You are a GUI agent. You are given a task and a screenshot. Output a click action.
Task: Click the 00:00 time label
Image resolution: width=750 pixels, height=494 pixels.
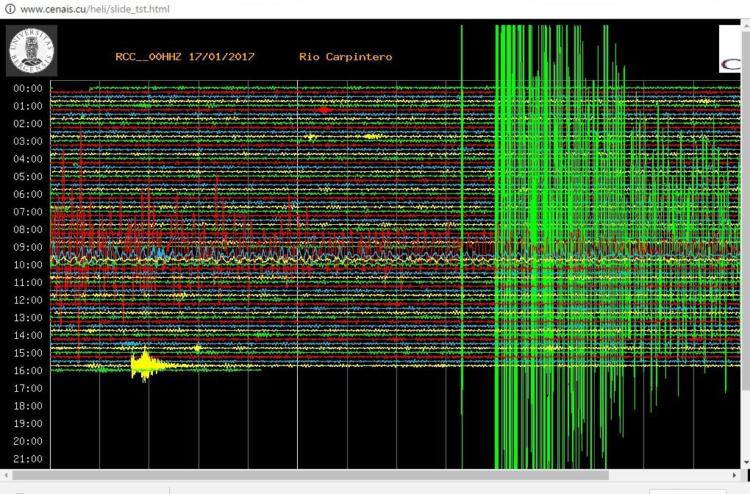[26, 88]
